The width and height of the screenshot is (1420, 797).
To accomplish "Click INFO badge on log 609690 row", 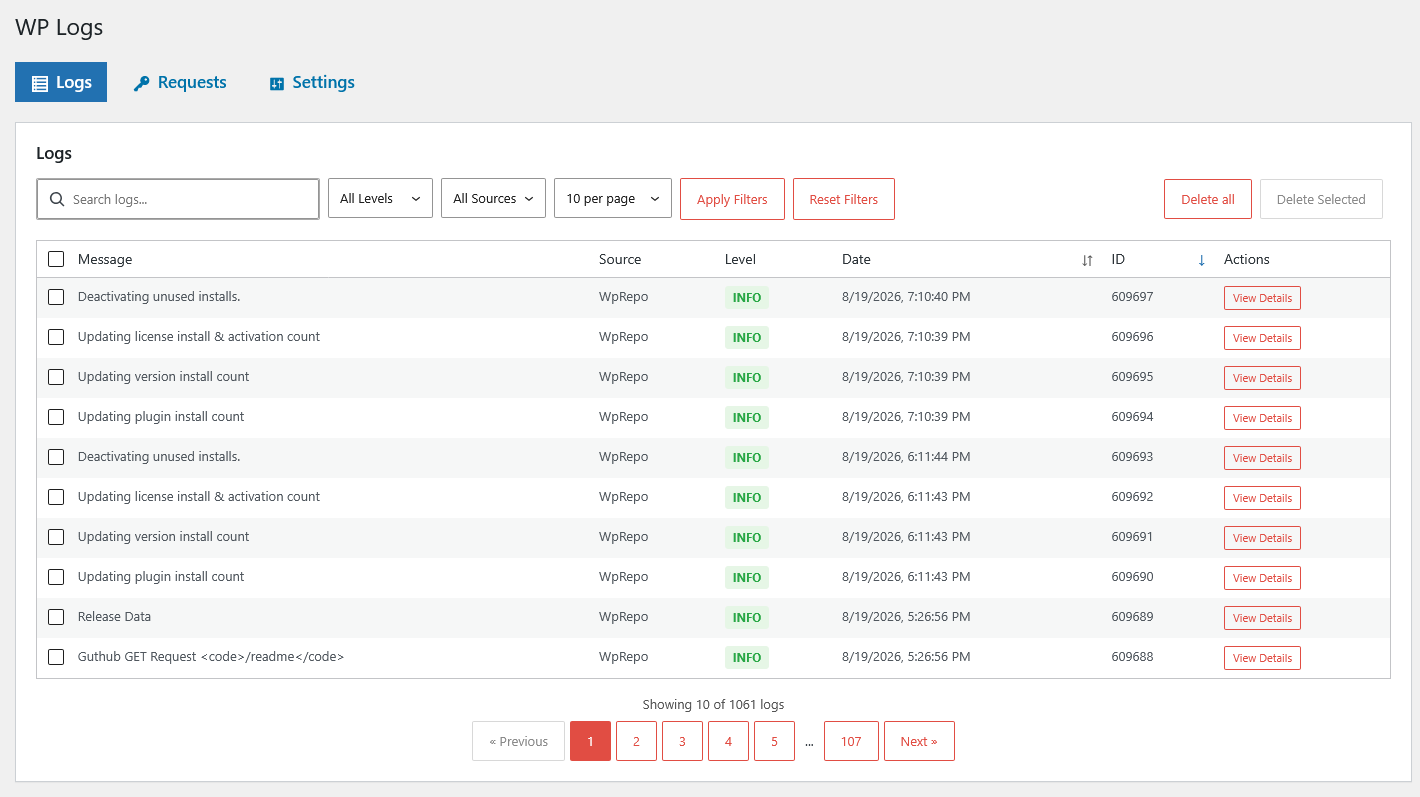I will point(747,577).
